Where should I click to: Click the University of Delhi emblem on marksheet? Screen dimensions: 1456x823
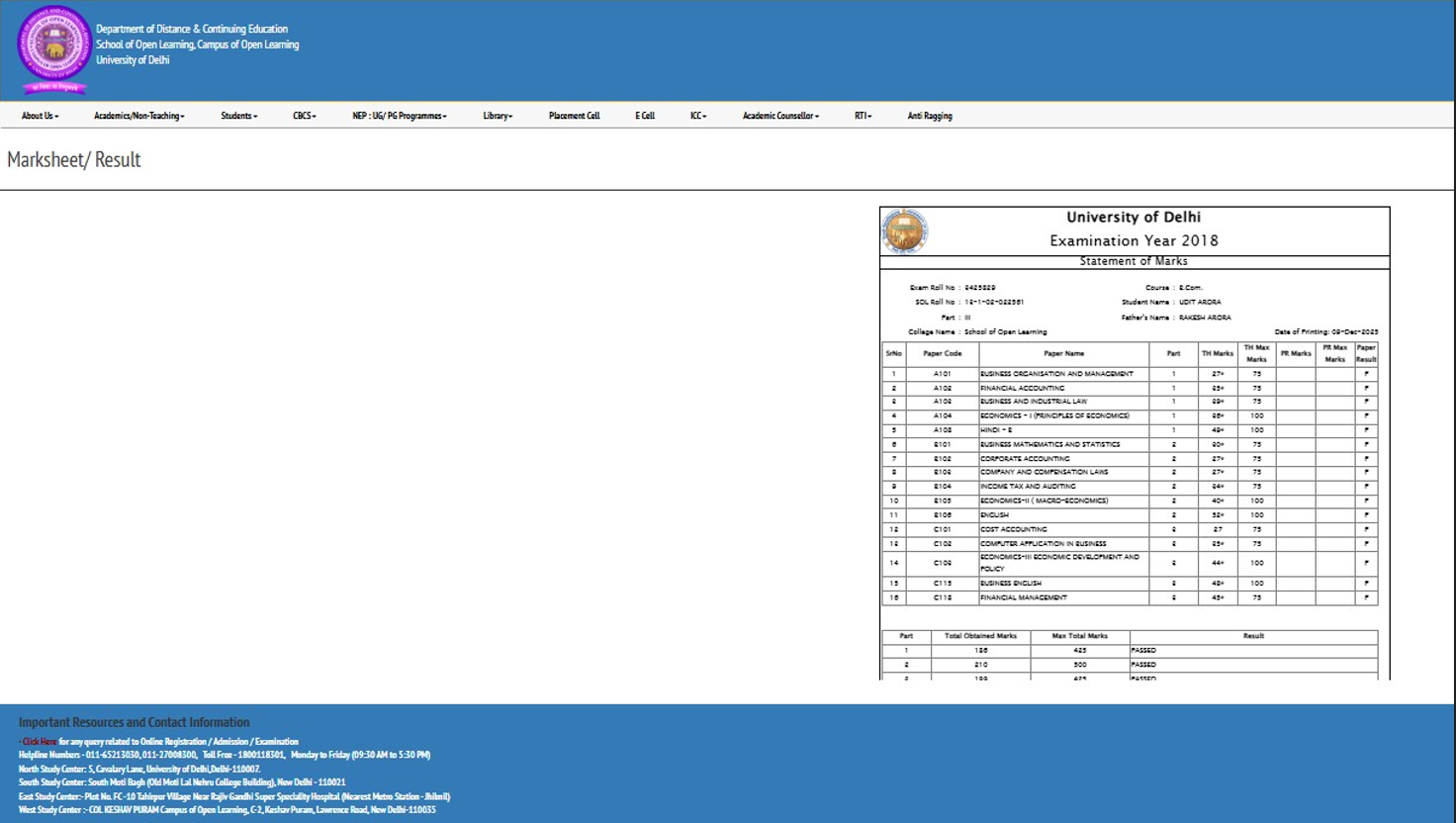point(904,231)
